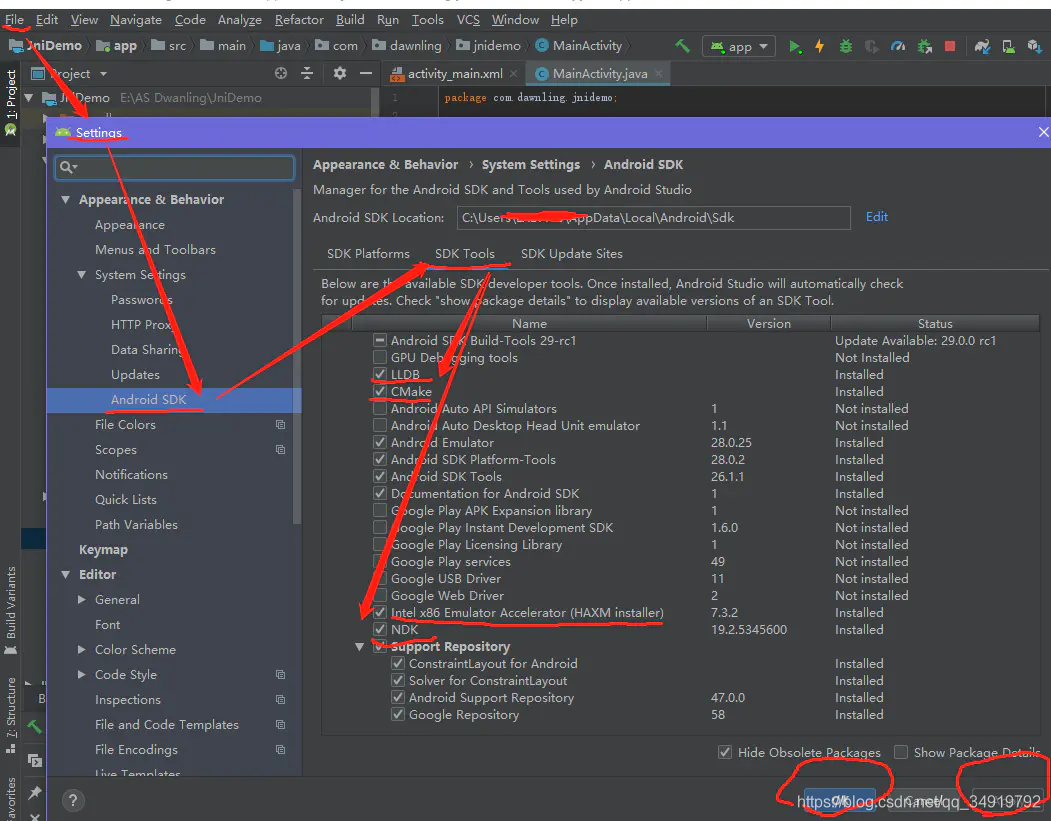This screenshot has height=821, width=1051.
Task: Collapse the Support Repository group
Action: (360, 647)
